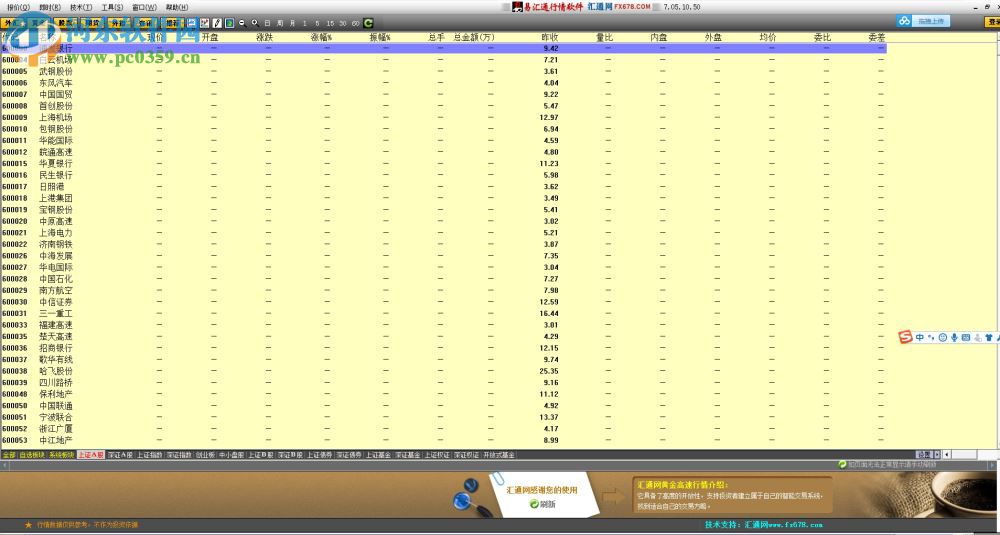Select the 中国石化 stock row
This screenshot has height=535, width=1000.
443,279
